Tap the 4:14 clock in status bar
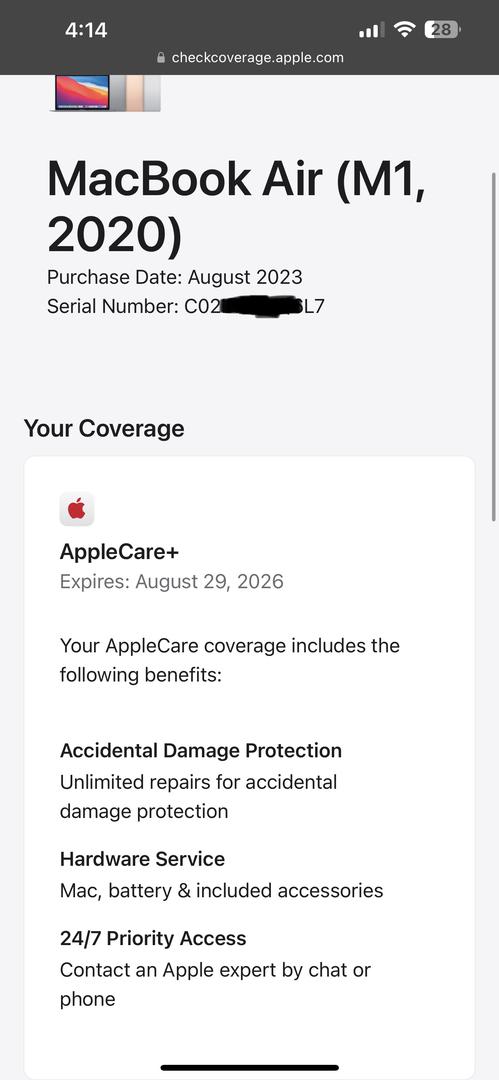Image resolution: width=499 pixels, height=1080 pixels. coord(86,30)
